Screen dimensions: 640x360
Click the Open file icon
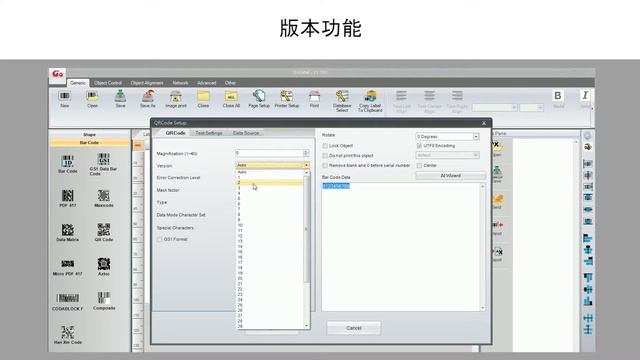coord(92,99)
